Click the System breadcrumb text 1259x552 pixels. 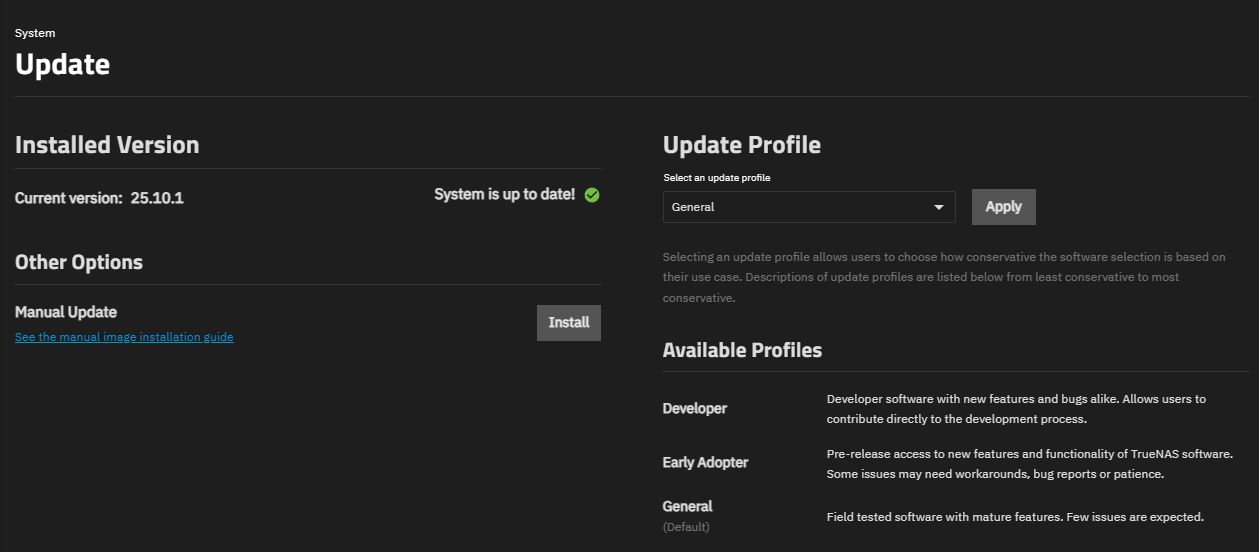pyautogui.click(x=35, y=33)
